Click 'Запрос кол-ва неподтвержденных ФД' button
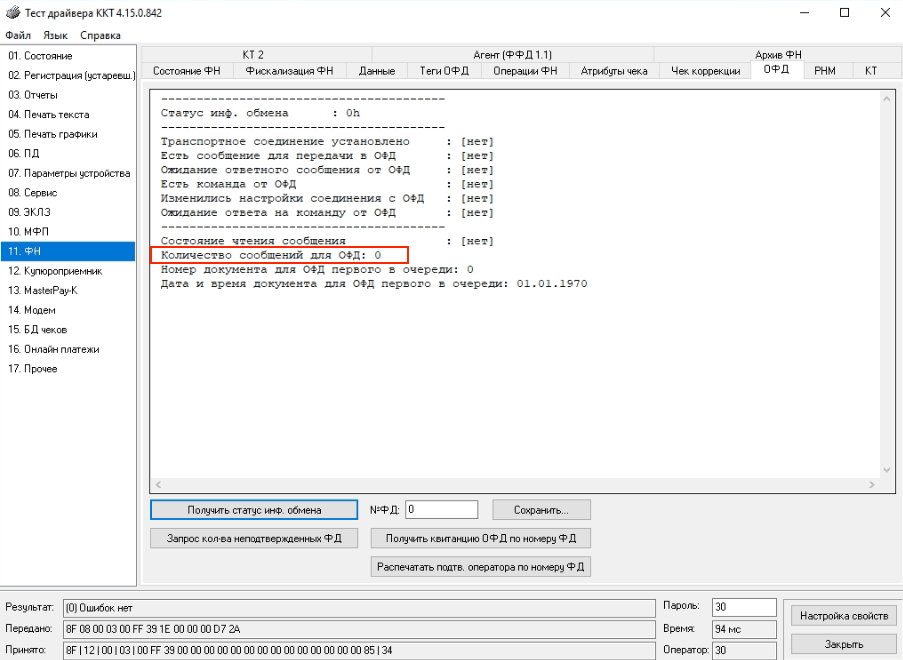 pos(254,538)
